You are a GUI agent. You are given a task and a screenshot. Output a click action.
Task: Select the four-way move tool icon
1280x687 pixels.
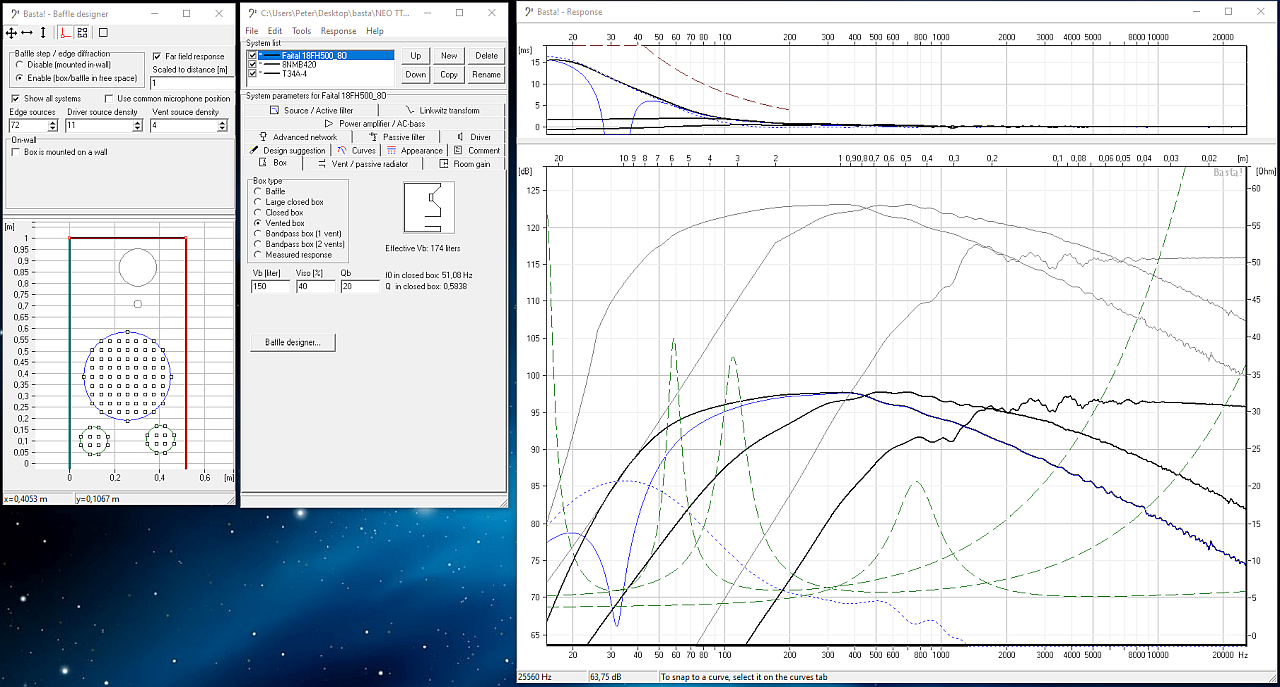pyautogui.click(x=12, y=33)
